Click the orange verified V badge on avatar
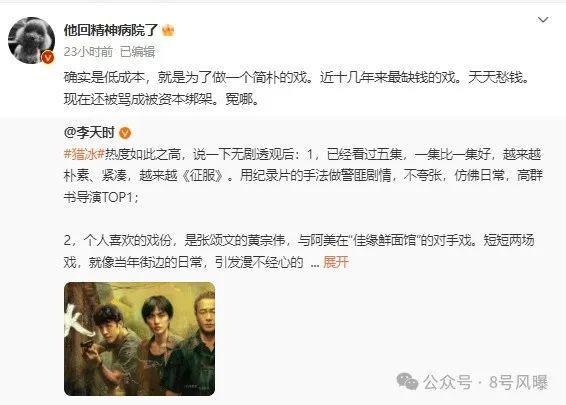Screen dimensions: 566x405 [x=47, y=57]
